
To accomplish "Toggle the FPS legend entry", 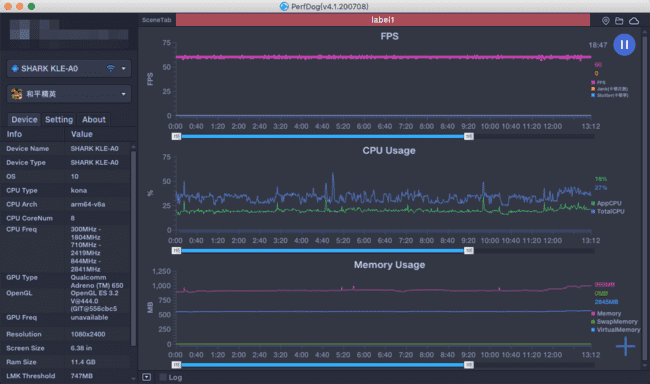I will pyautogui.click(x=598, y=83).
